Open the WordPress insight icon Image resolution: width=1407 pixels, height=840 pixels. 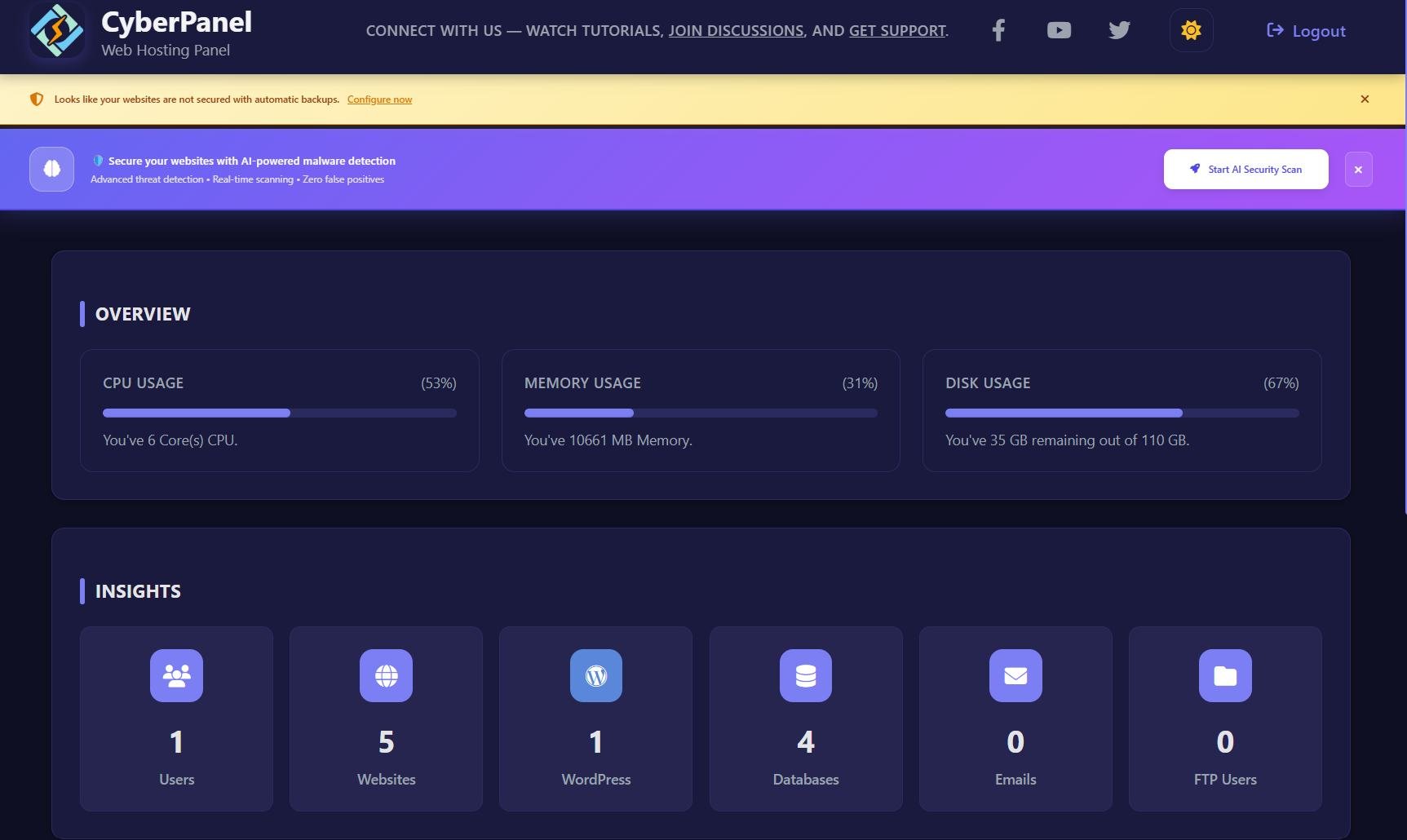point(595,675)
